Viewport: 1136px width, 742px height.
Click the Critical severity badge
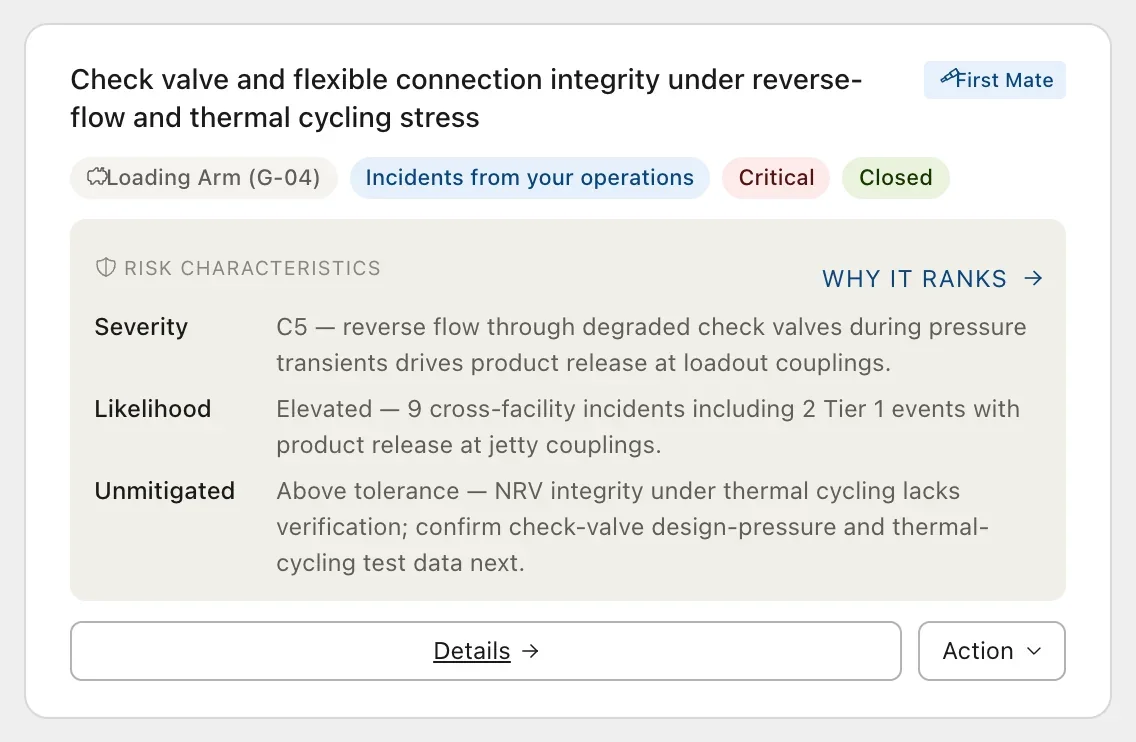click(776, 178)
